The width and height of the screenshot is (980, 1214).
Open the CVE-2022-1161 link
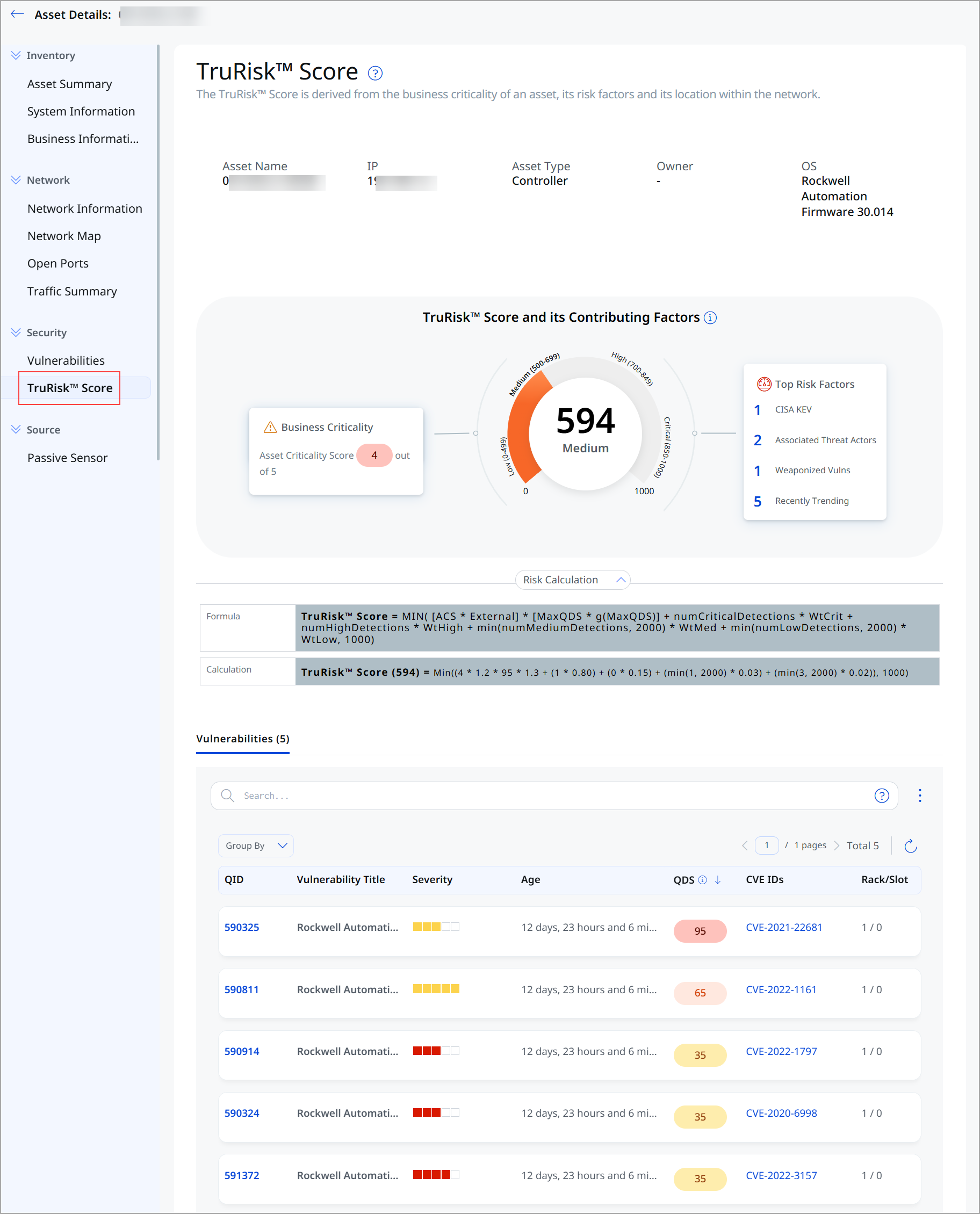(781, 989)
